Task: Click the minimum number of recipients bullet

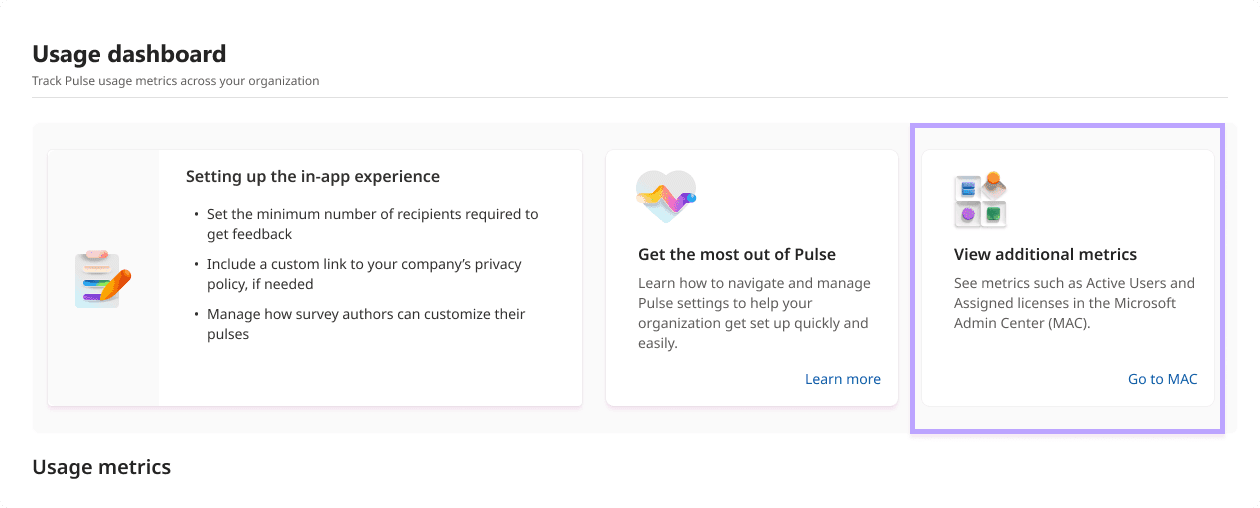Action: (372, 223)
